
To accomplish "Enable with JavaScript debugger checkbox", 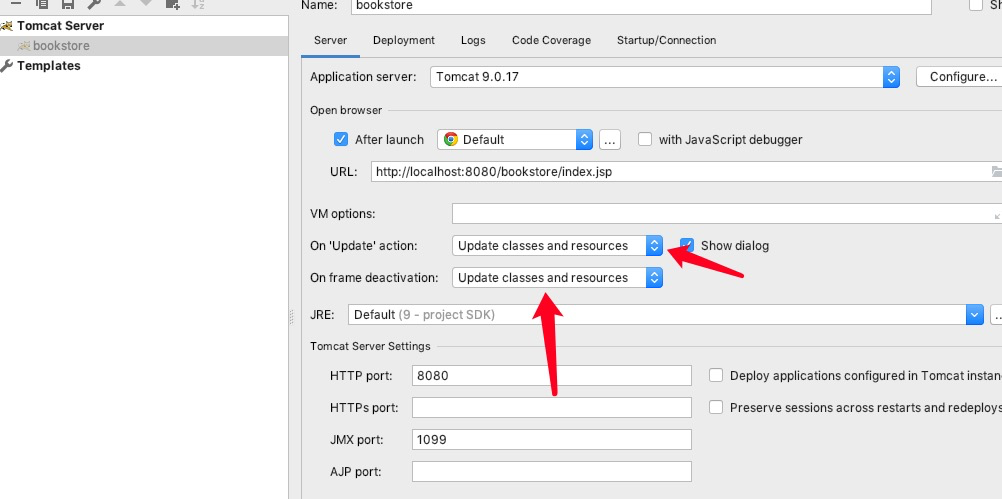I will click(x=645, y=139).
